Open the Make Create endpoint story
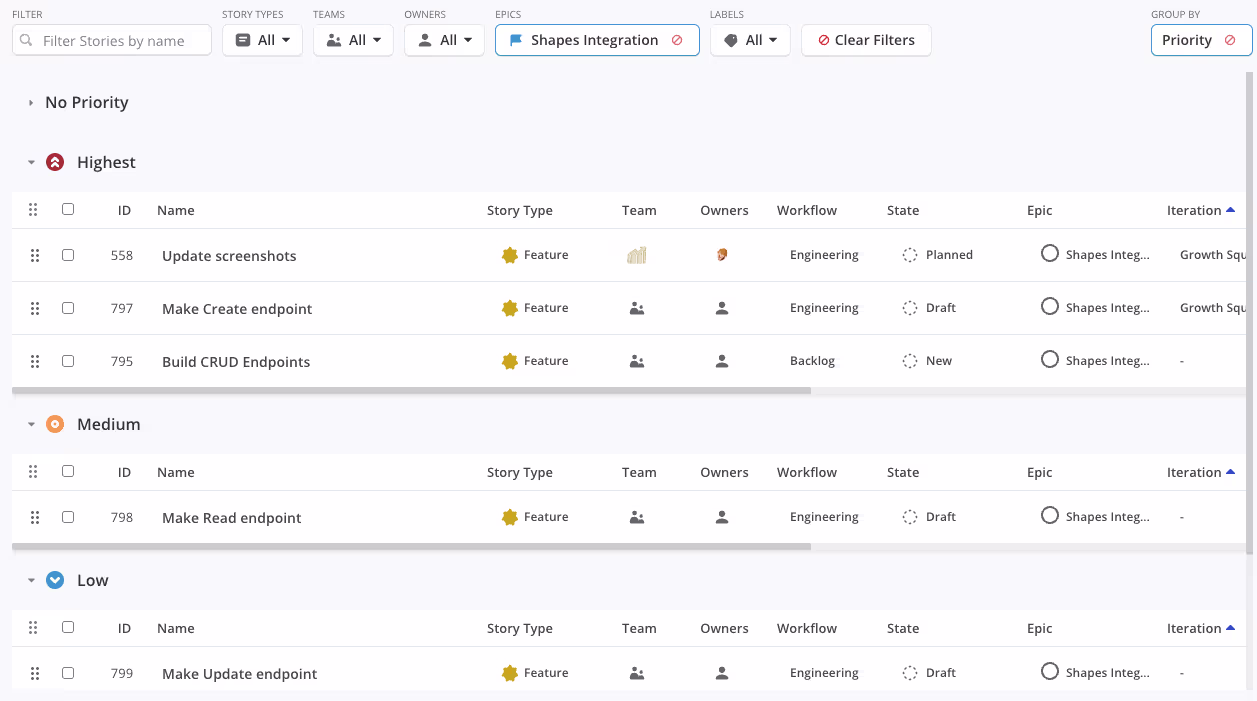The height and width of the screenshot is (701, 1257). (x=237, y=309)
